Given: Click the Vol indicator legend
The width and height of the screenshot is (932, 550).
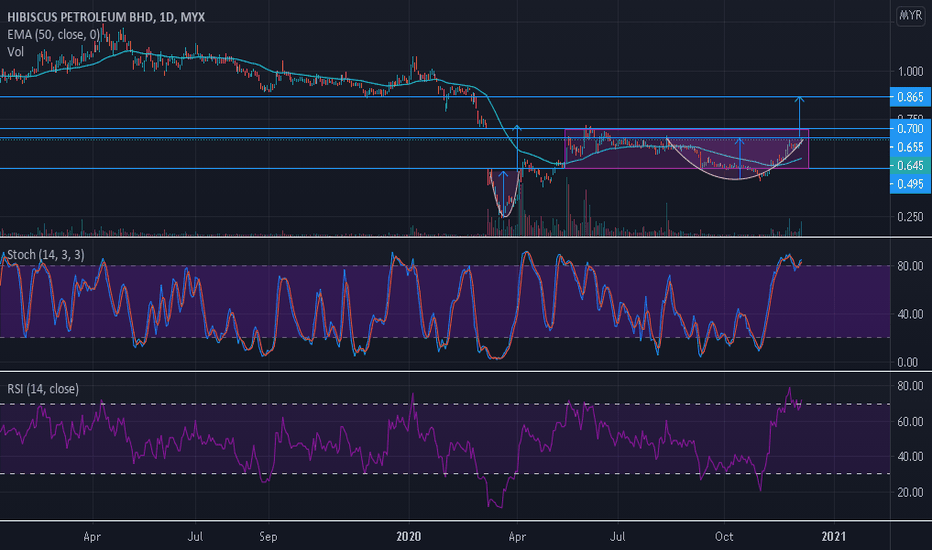Looking at the screenshot, I should tap(15, 52).
